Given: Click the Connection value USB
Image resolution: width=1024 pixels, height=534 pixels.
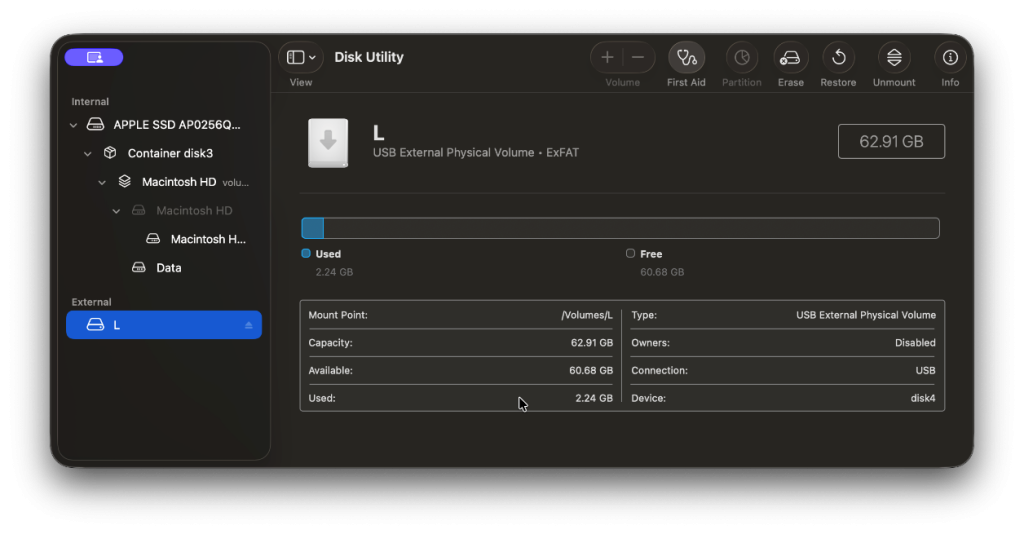Looking at the screenshot, I should point(925,370).
